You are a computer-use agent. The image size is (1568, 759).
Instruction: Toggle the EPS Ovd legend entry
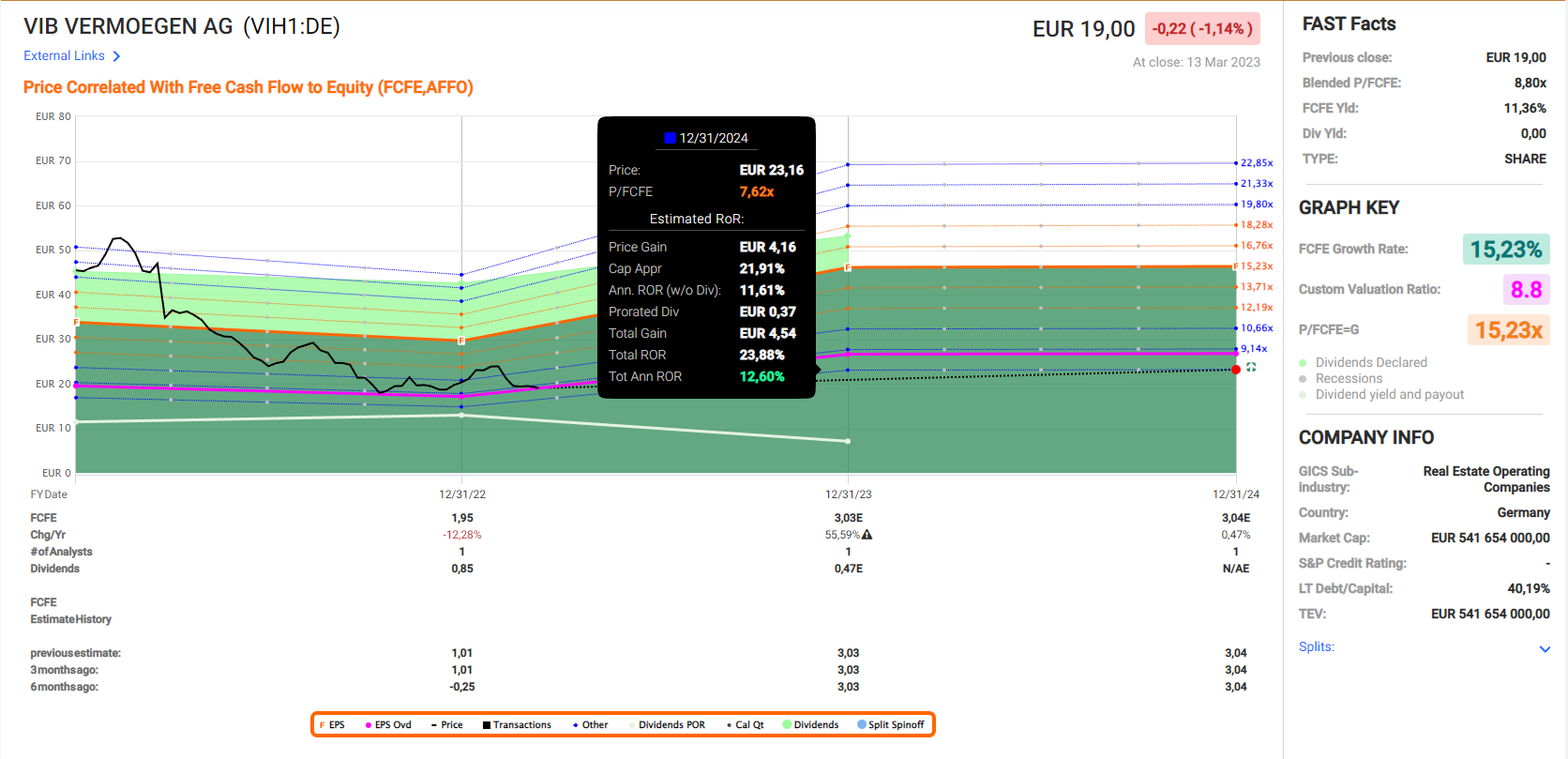pos(388,725)
